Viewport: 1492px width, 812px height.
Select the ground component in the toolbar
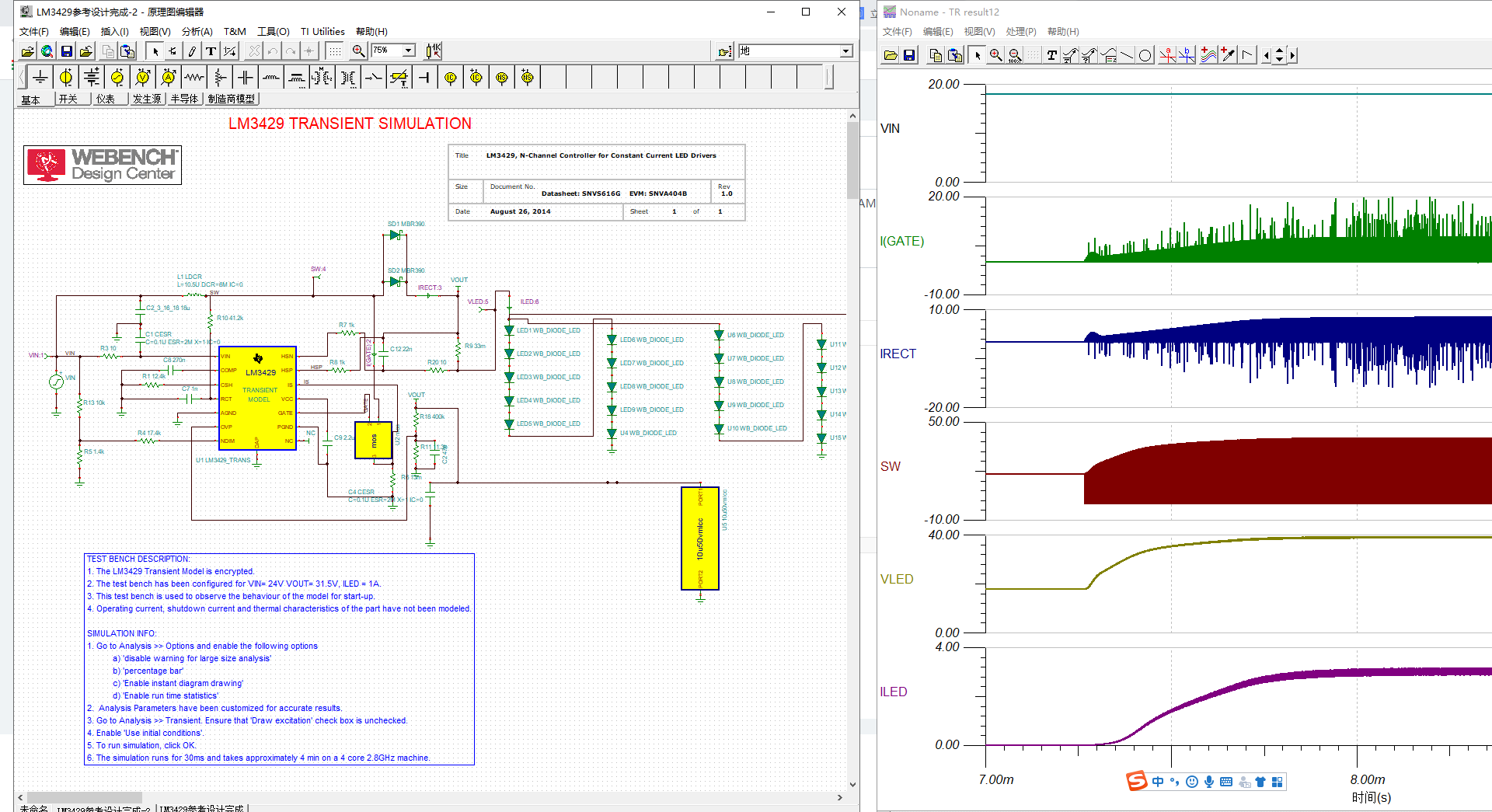tap(40, 78)
